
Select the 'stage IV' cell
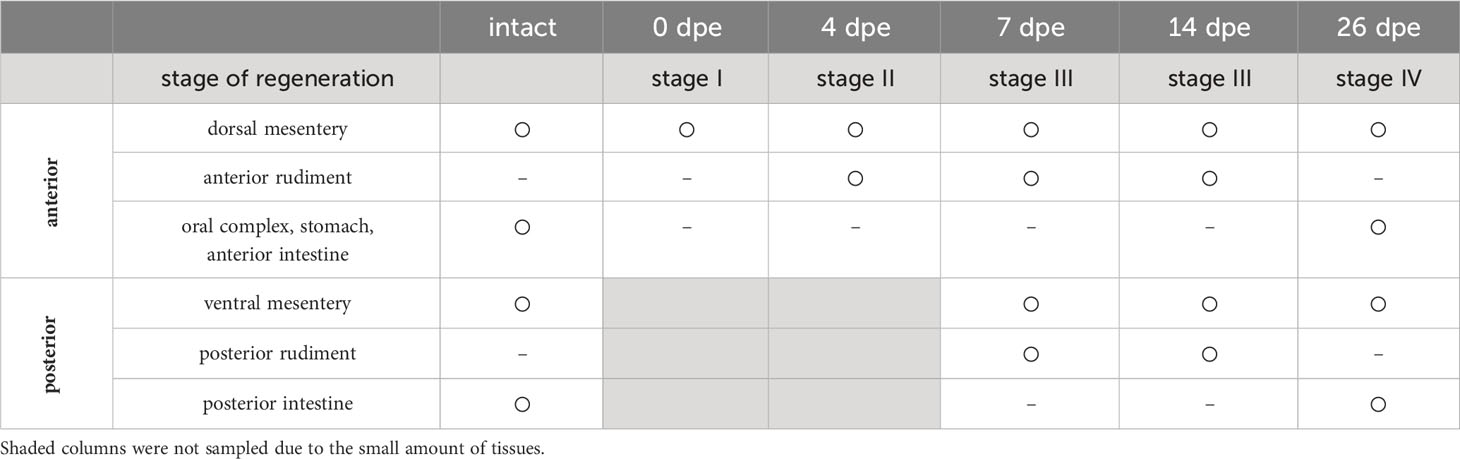(1378, 78)
